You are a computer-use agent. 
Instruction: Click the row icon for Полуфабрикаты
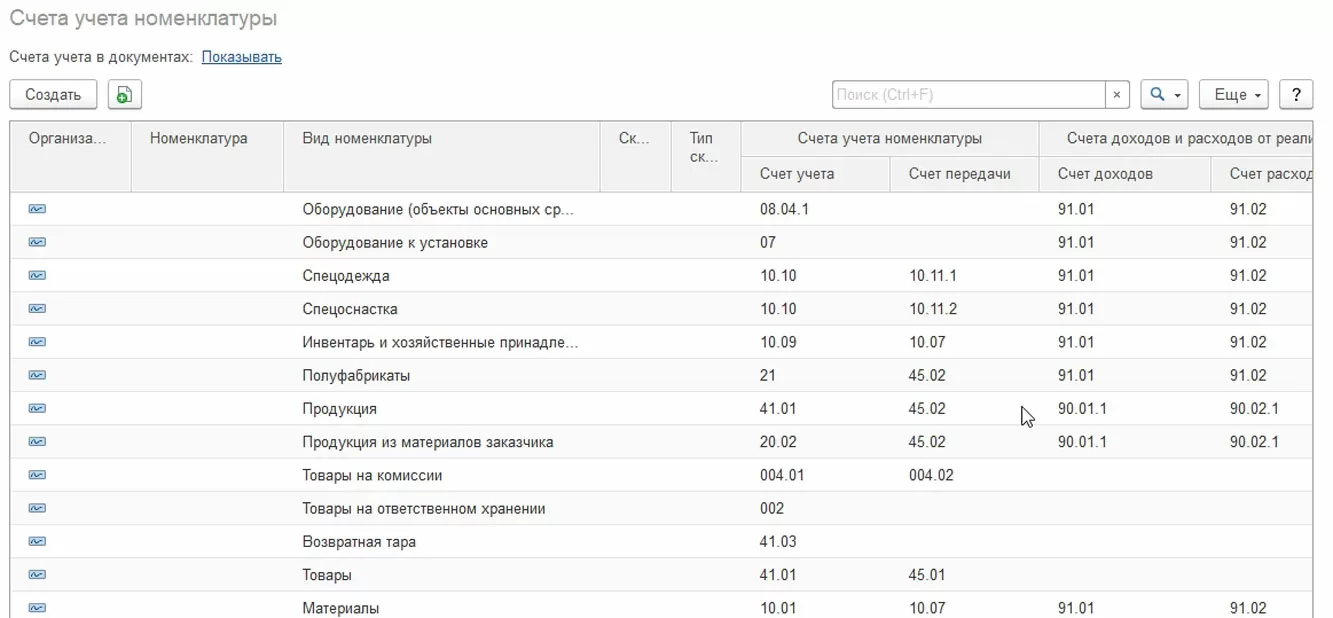point(37,375)
